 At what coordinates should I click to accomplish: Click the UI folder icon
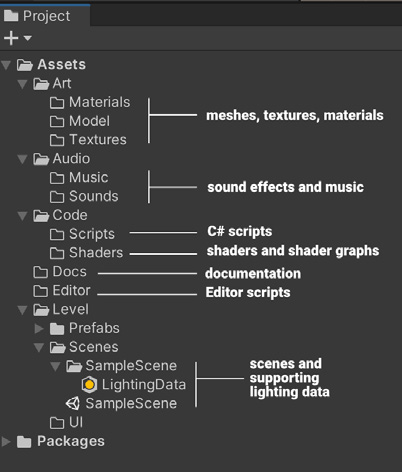[57, 423]
